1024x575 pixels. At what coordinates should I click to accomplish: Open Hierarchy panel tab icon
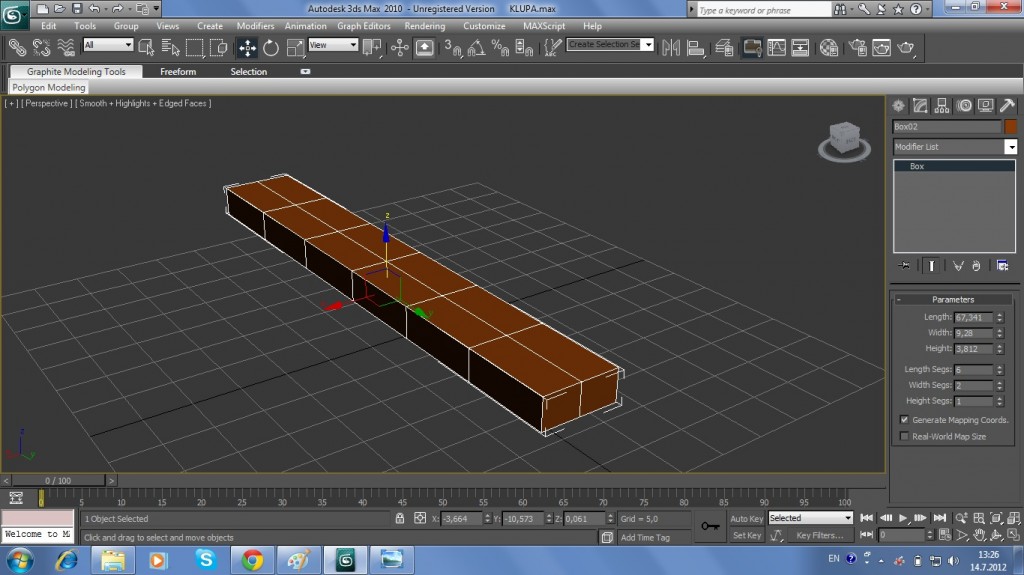click(942, 106)
